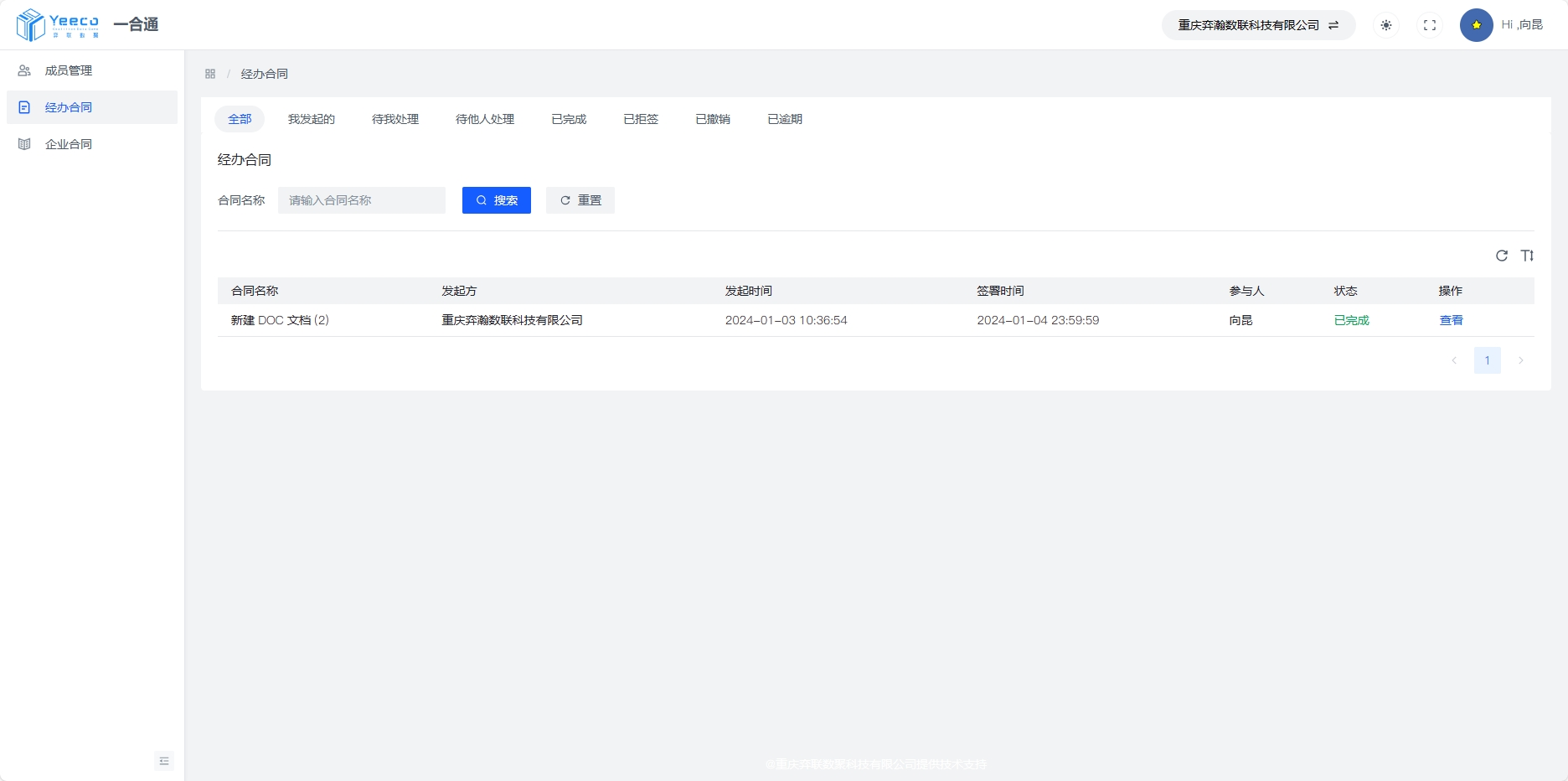Switch company via 重庆弈瀚数联科技有限公司 selector
1568x781 pixels.
coord(1257,25)
